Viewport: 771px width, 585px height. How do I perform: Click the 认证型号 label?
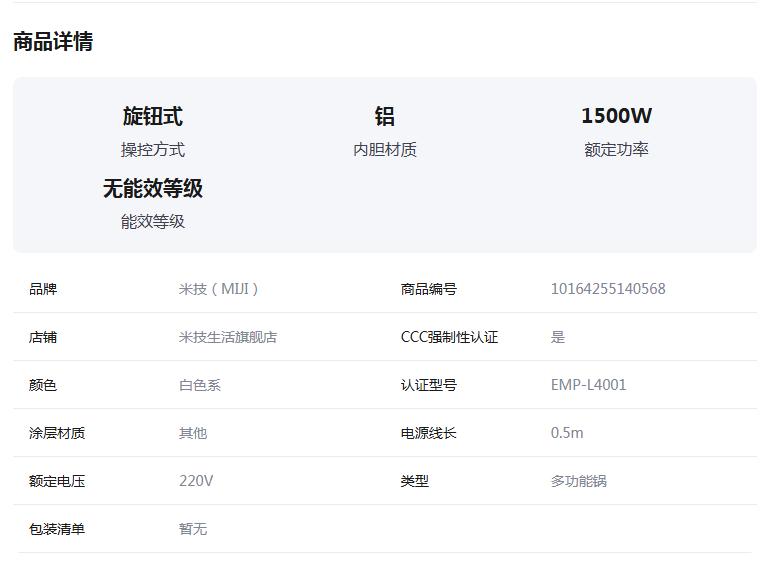pos(428,385)
